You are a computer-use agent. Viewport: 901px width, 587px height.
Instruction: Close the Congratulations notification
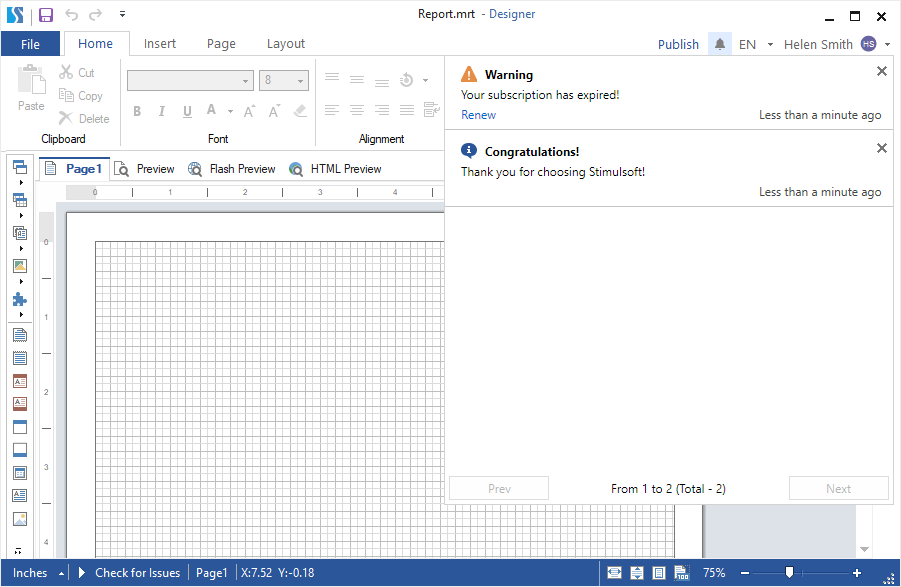click(x=881, y=148)
